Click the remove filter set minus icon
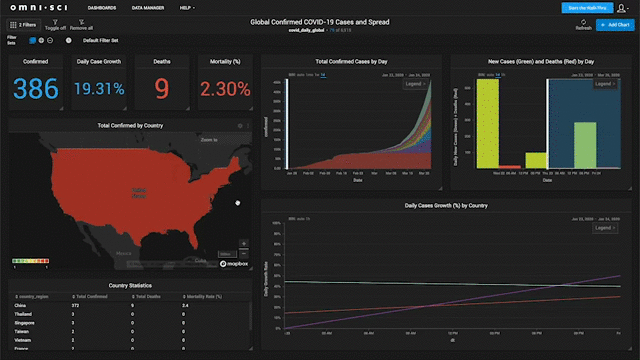Screen dimensions: 640x360 50,40
